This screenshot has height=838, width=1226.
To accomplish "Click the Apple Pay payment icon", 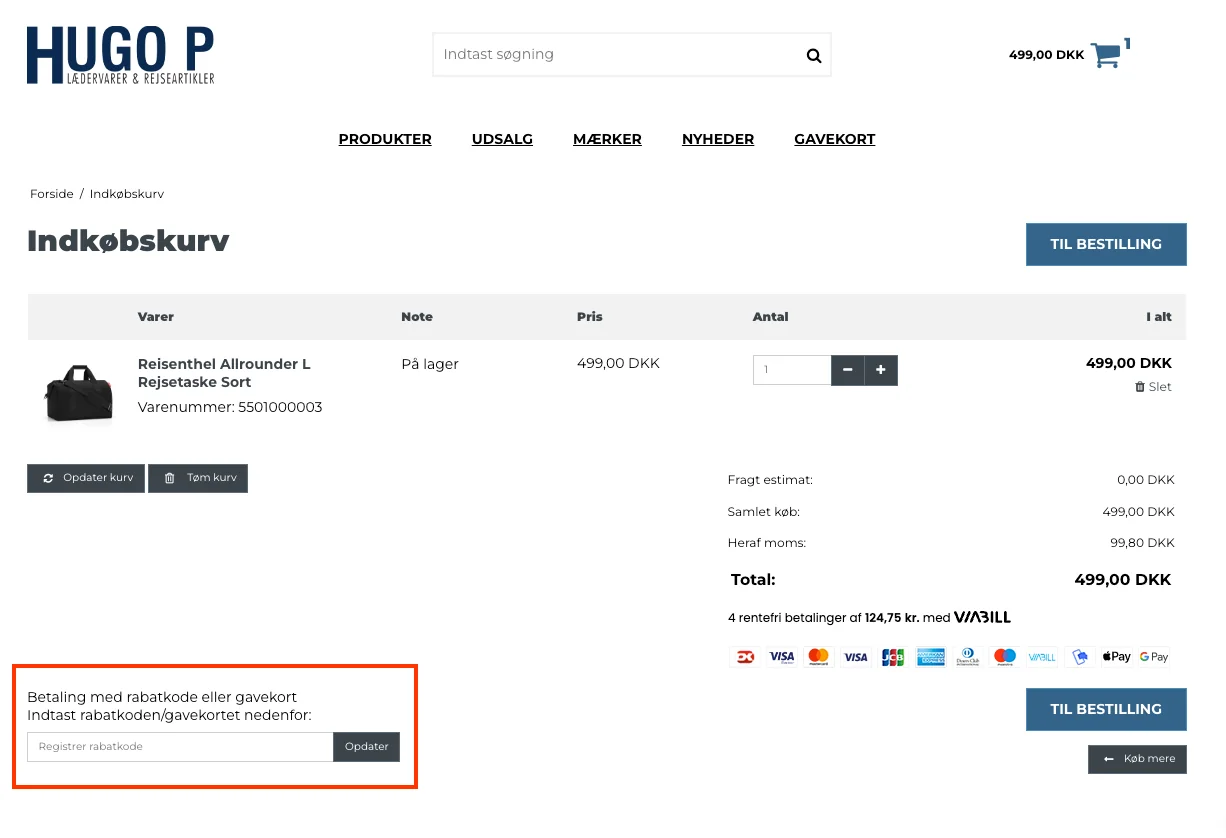I will click(1116, 657).
